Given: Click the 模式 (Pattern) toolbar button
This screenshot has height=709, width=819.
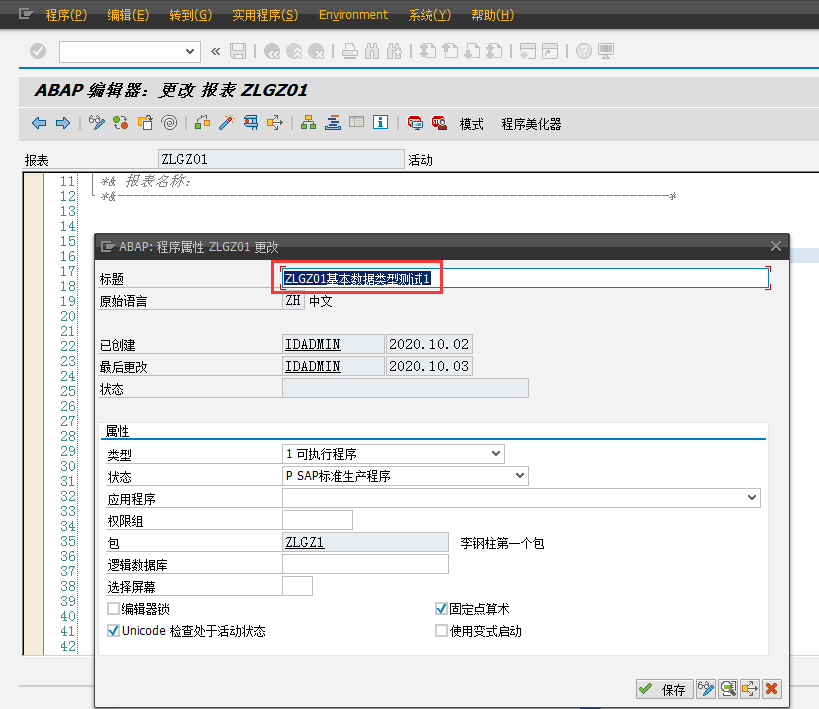Looking at the screenshot, I should (x=470, y=123).
